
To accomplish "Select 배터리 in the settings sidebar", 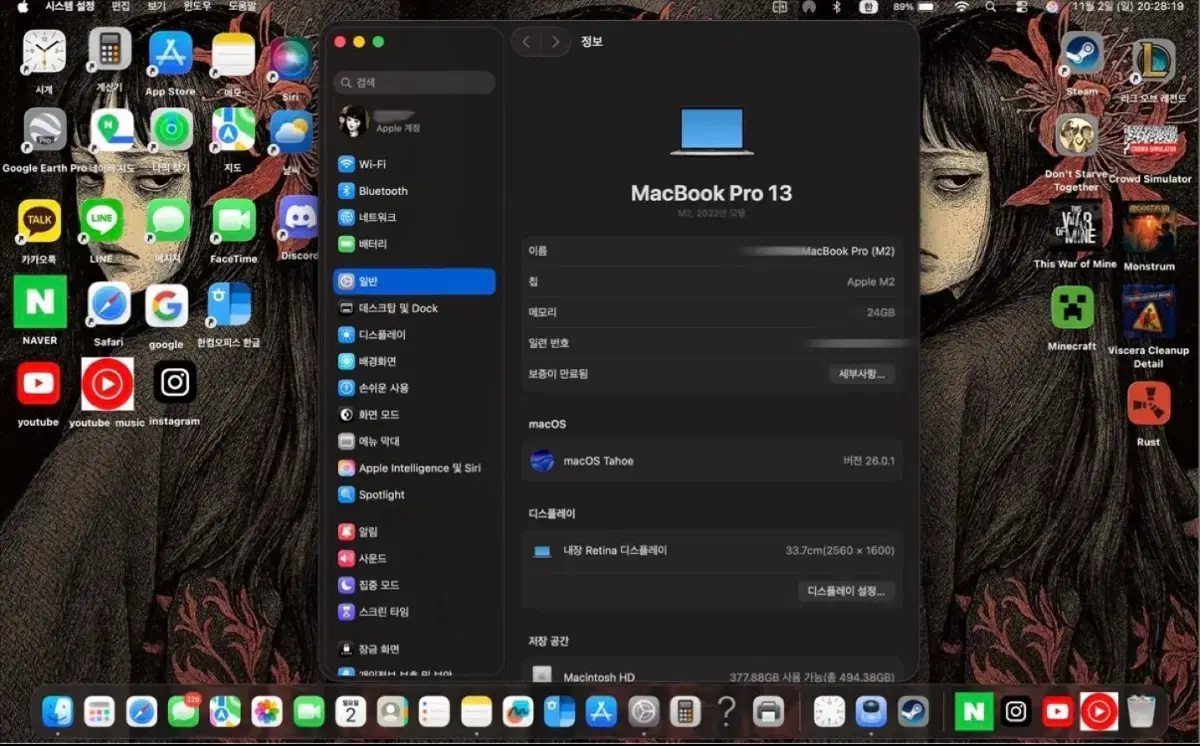I will [x=414, y=244].
